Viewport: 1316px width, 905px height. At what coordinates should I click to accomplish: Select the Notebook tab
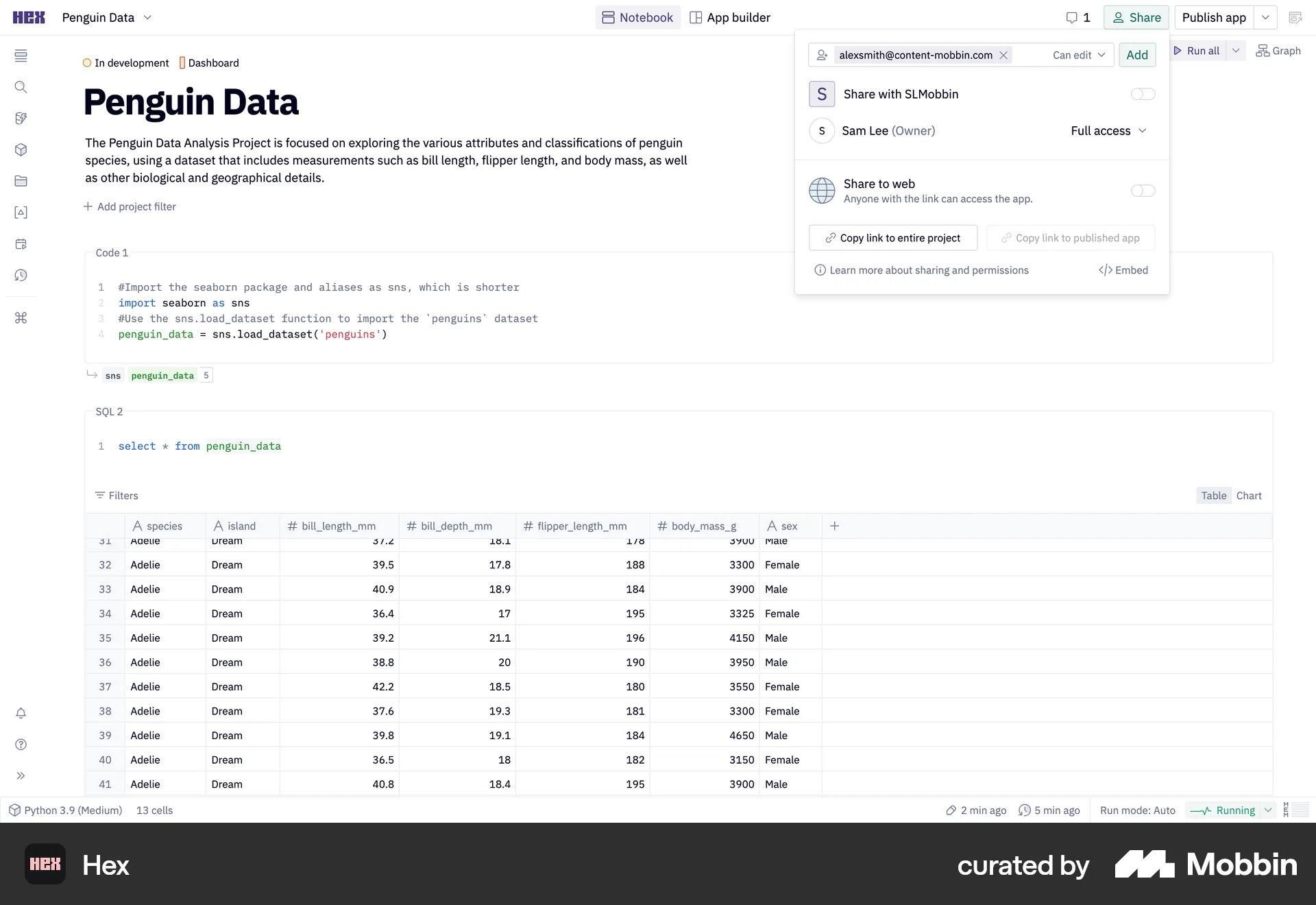pos(637,18)
